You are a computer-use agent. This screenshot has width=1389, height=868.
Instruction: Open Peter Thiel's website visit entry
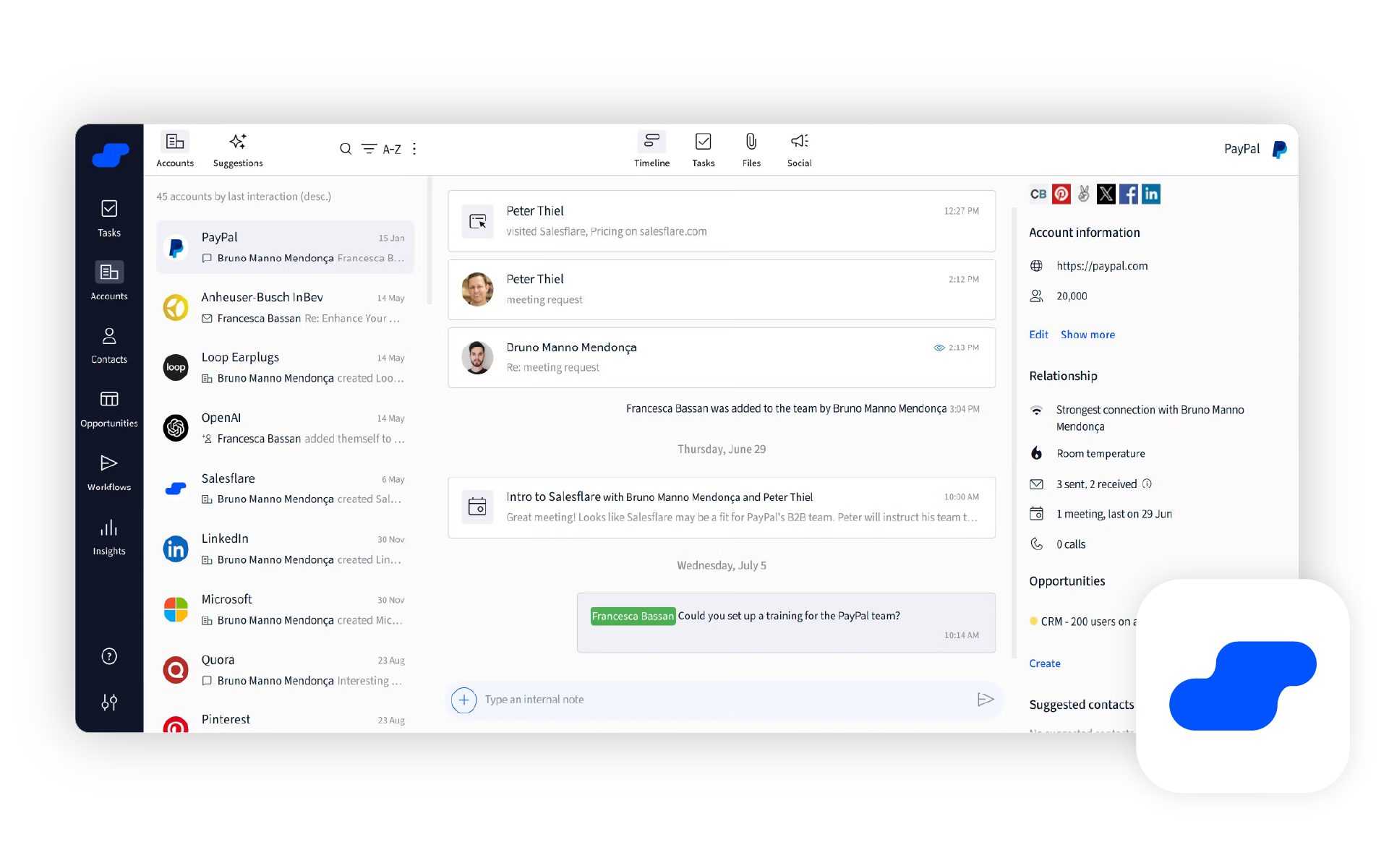click(722, 221)
